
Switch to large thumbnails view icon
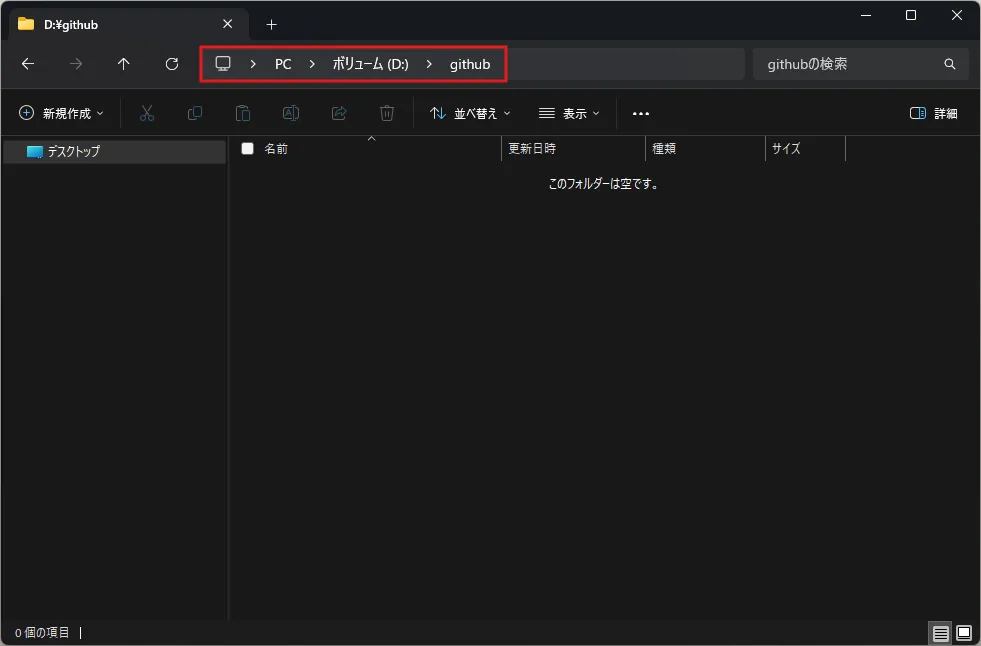pyautogui.click(x=964, y=633)
